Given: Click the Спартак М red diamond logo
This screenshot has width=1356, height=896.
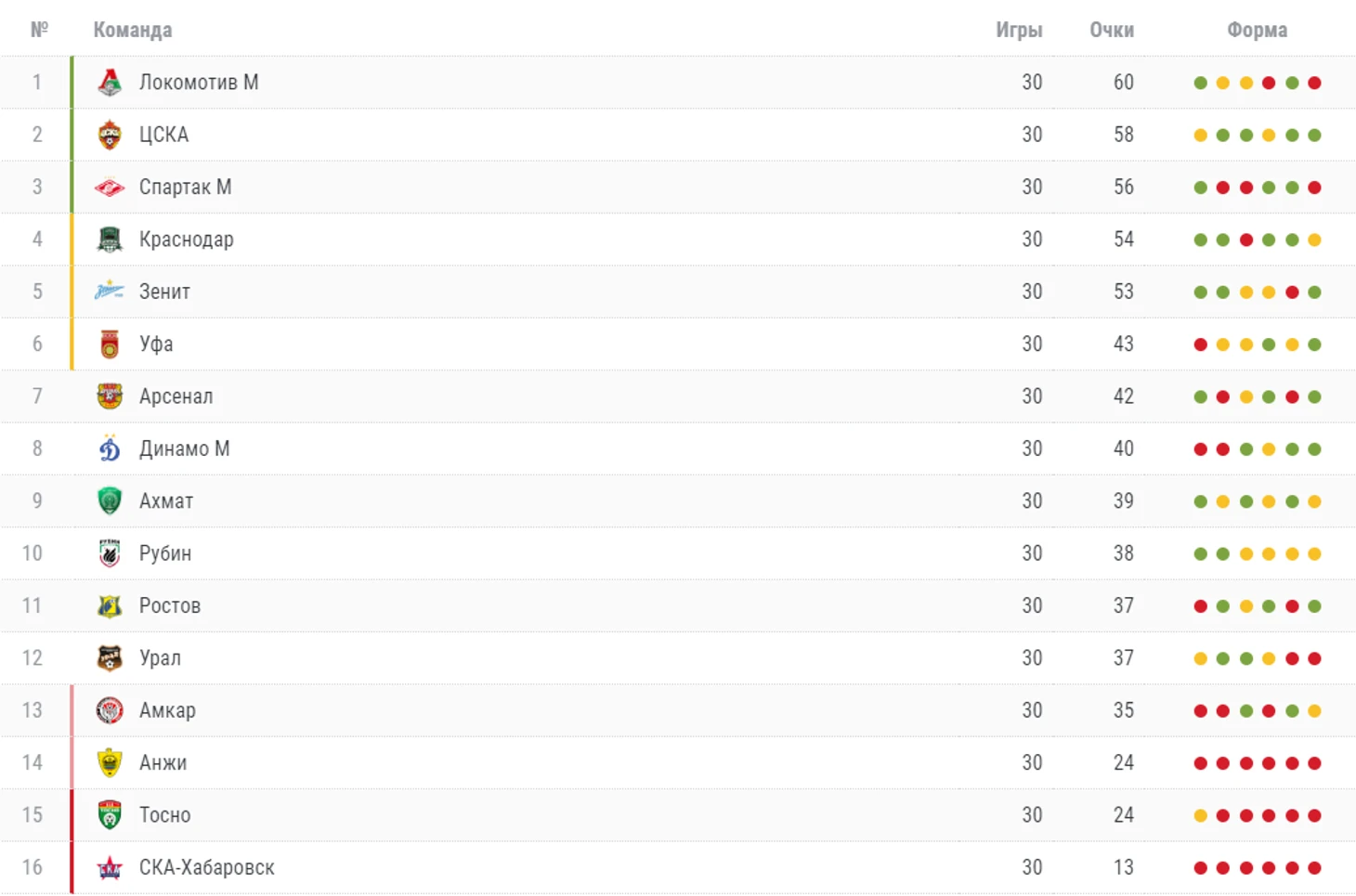Looking at the screenshot, I should [110, 188].
